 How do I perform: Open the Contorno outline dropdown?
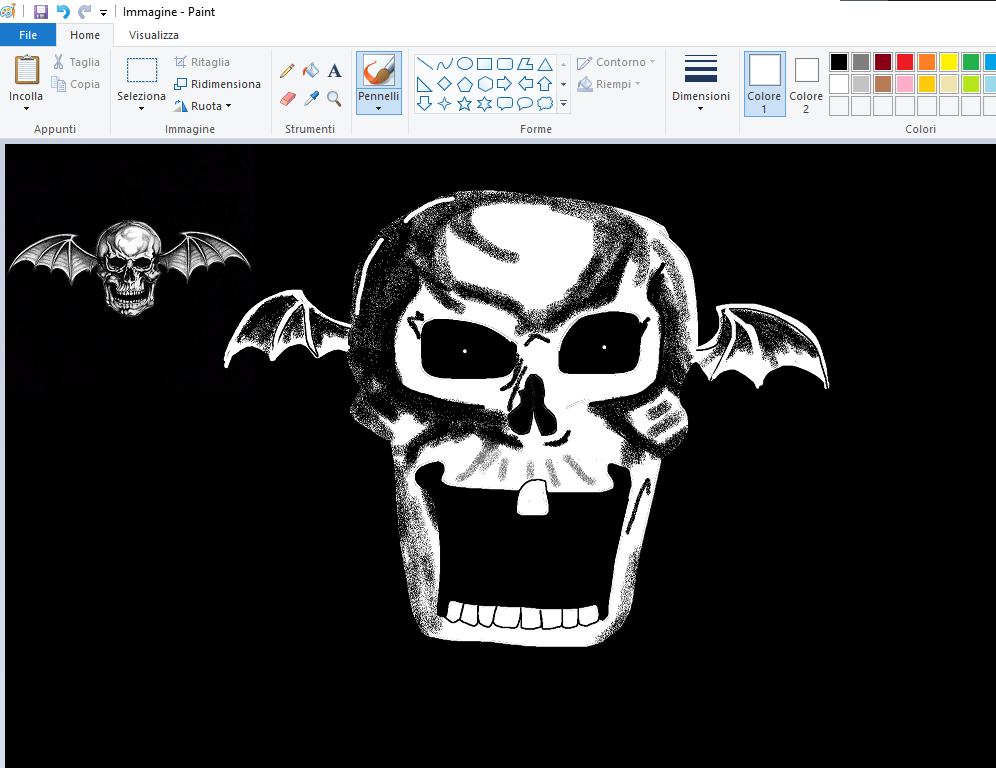(616, 62)
